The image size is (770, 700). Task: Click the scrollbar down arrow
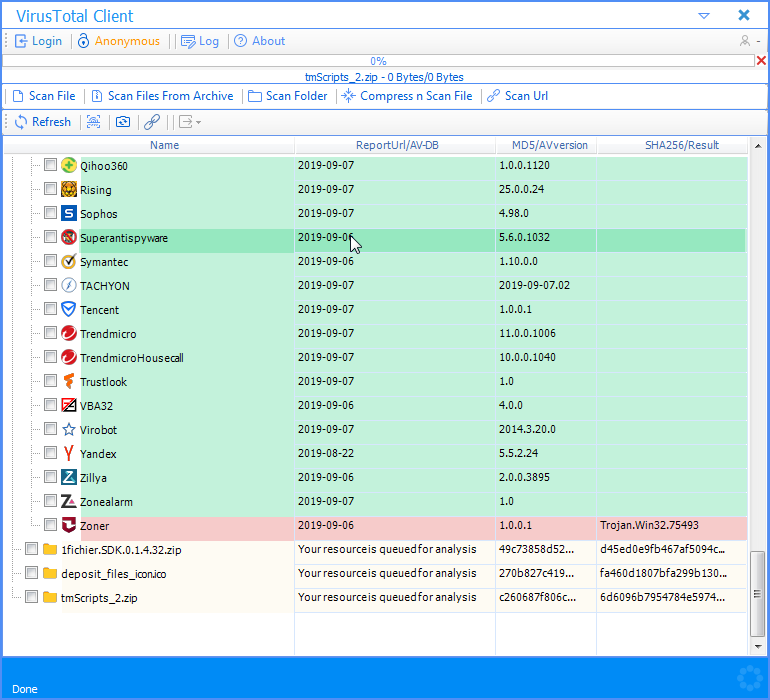tap(758, 647)
